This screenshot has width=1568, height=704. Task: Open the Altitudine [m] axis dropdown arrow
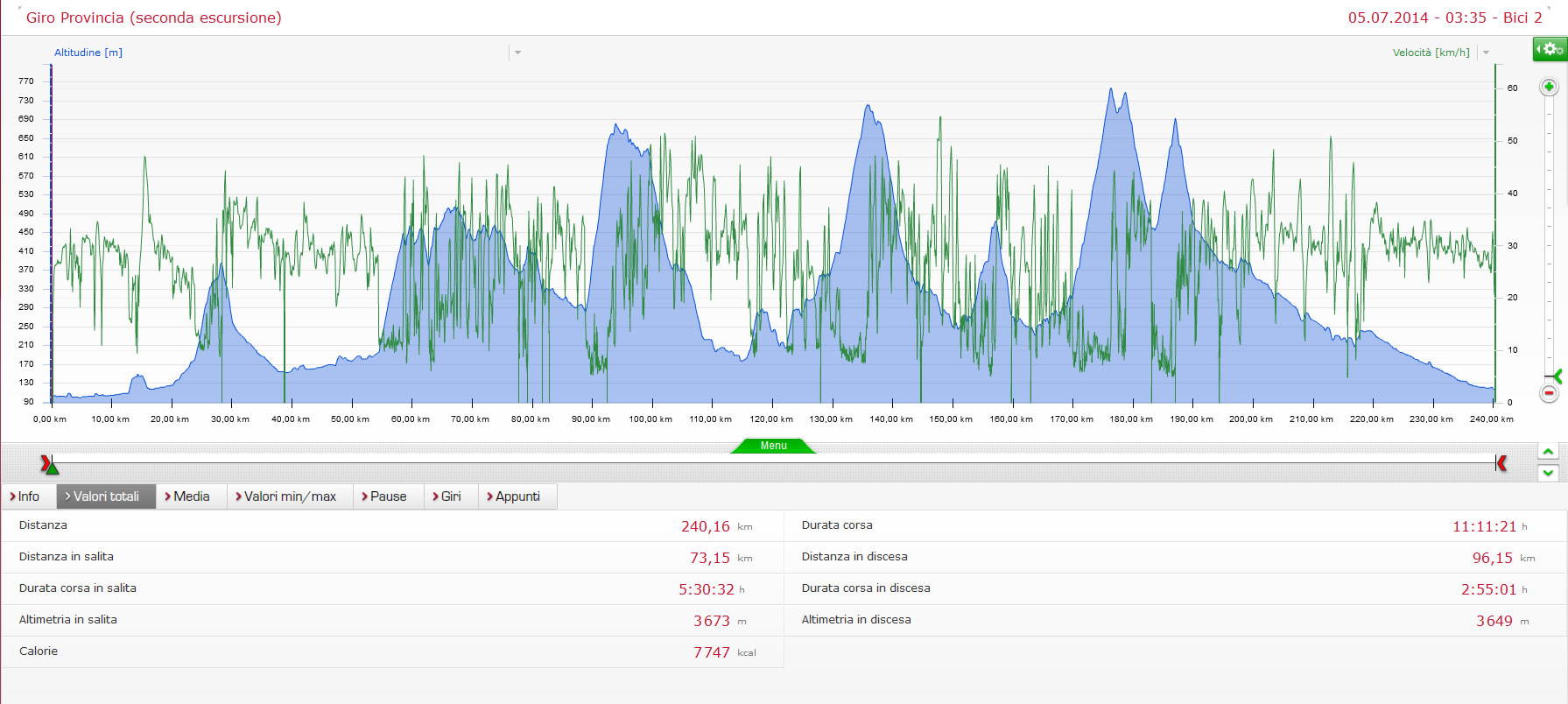tap(517, 53)
